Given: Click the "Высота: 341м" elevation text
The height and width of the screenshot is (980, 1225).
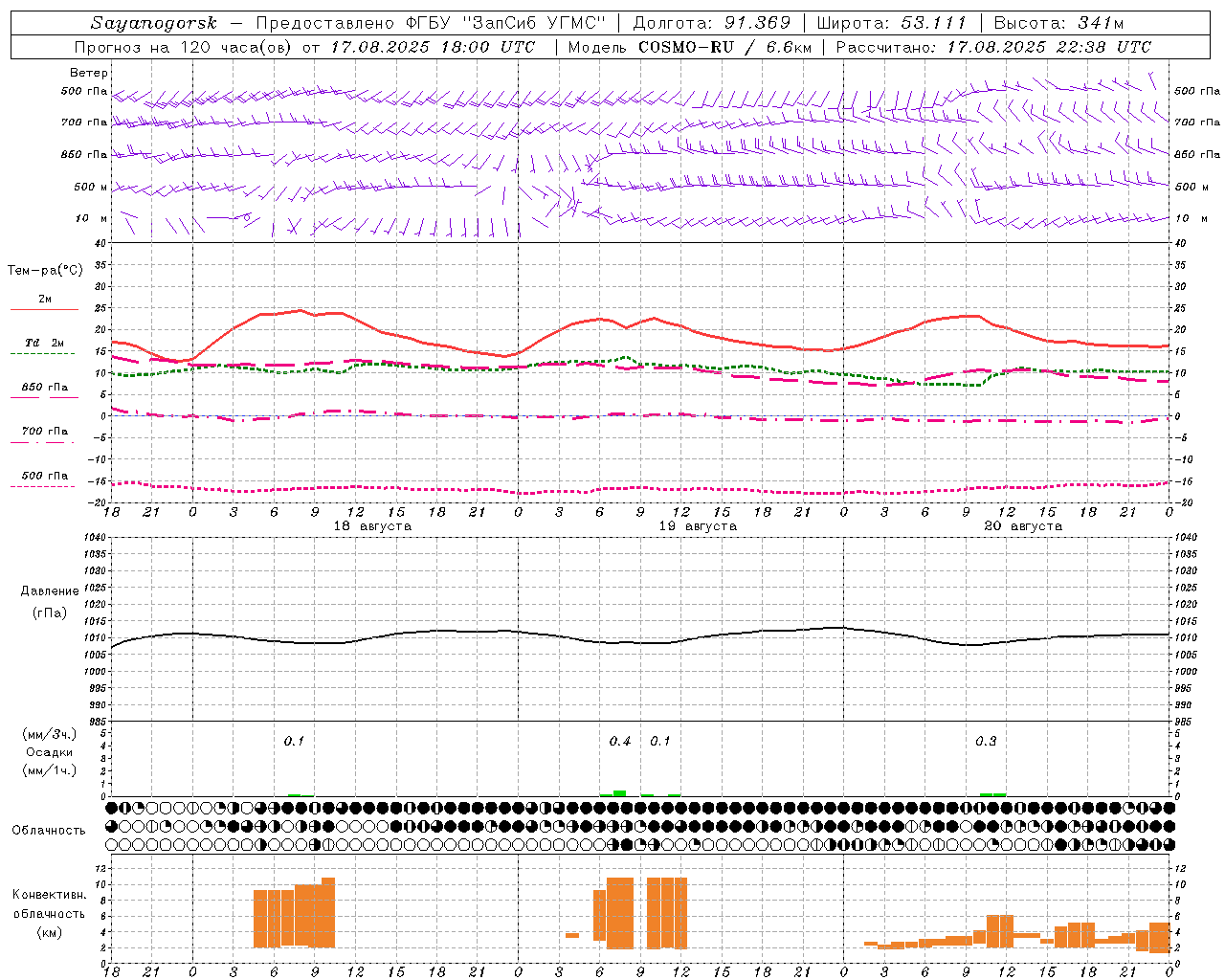Looking at the screenshot, I should (1058, 23).
